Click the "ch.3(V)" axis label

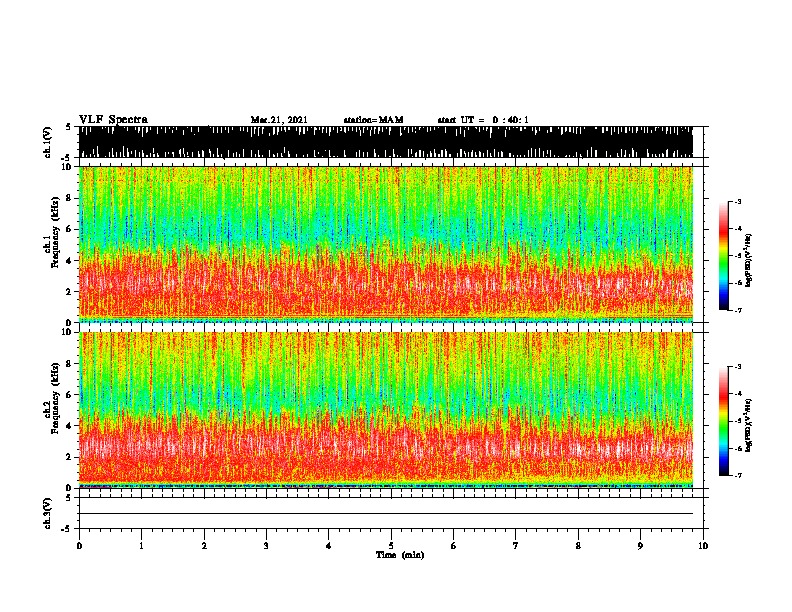[x=47, y=514]
